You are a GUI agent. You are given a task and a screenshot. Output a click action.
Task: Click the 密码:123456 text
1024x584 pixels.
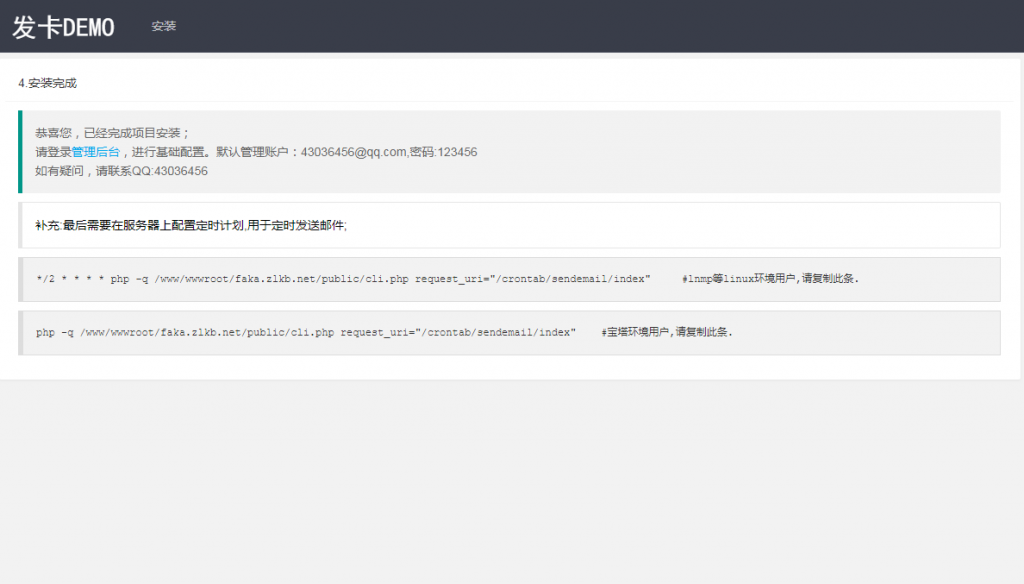pos(443,152)
